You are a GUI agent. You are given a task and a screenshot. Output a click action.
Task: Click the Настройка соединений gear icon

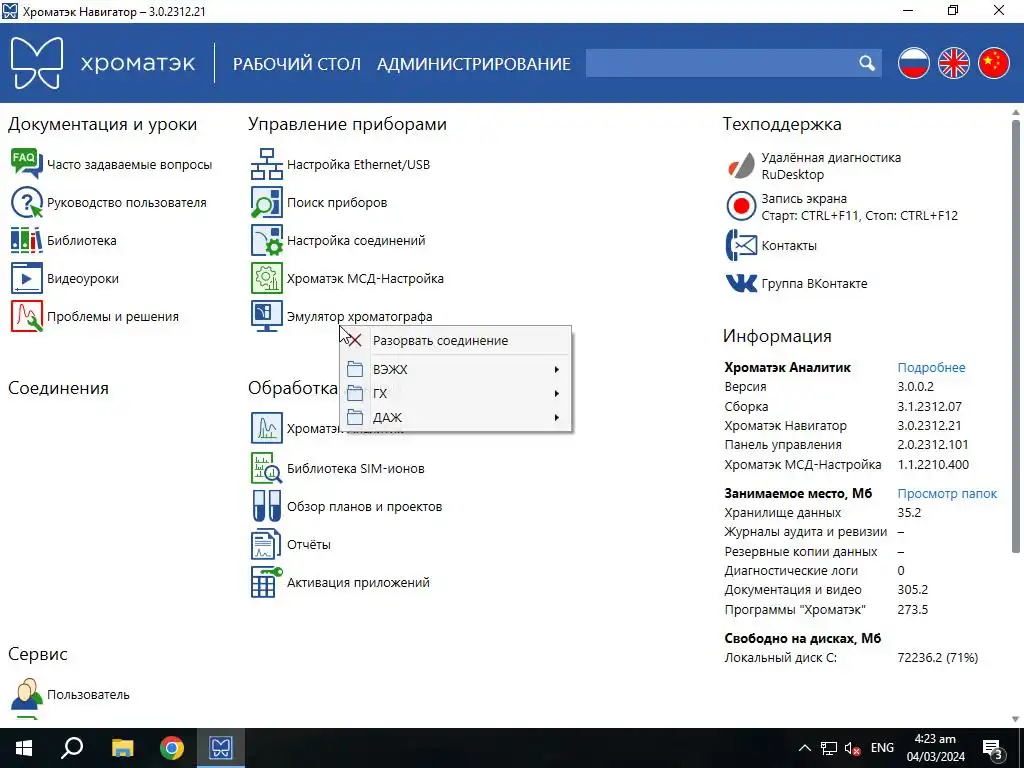click(266, 240)
